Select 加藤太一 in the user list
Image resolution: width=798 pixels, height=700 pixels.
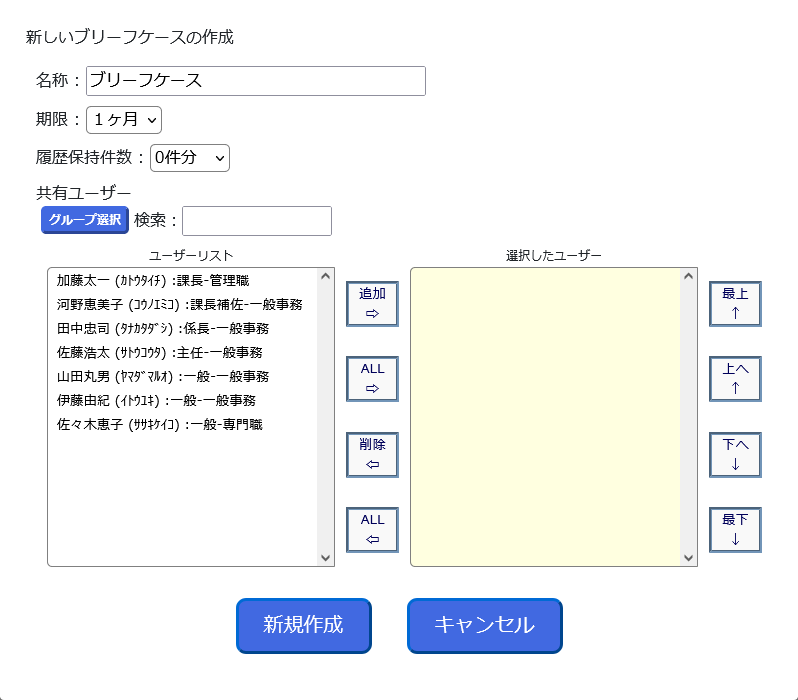[183, 281]
